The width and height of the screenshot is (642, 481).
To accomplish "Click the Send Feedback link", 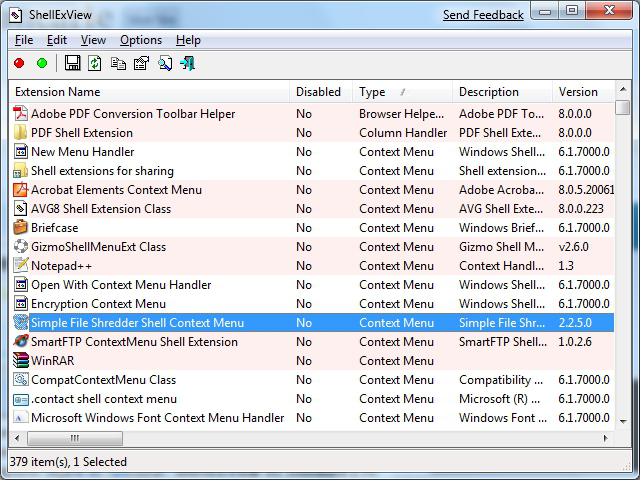I will pos(483,15).
